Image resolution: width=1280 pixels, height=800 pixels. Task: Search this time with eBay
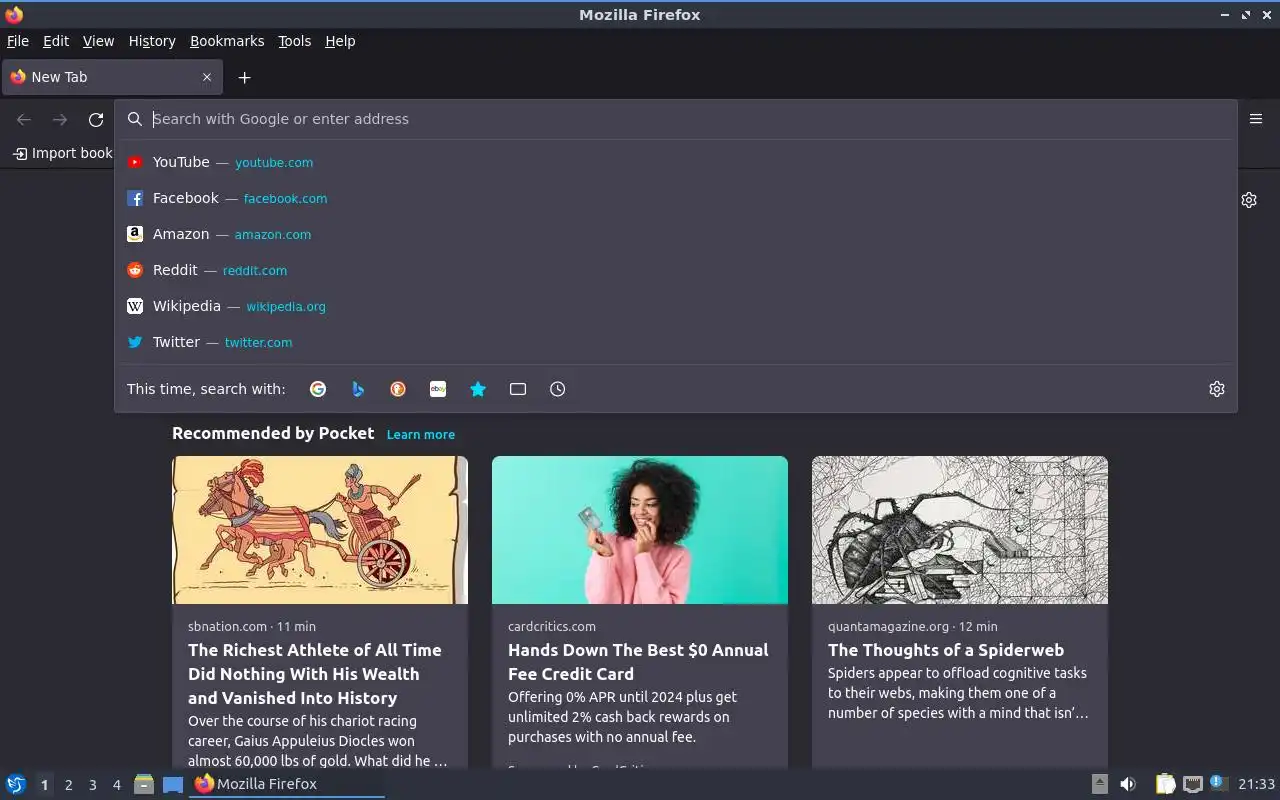click(x=438, y=389)
